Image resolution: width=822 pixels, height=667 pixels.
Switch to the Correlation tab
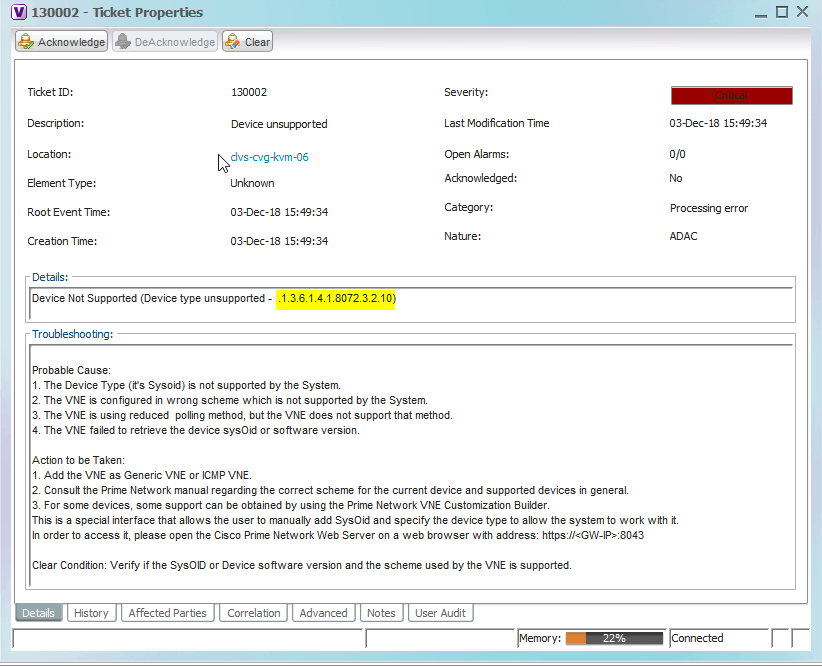point(253,613)
